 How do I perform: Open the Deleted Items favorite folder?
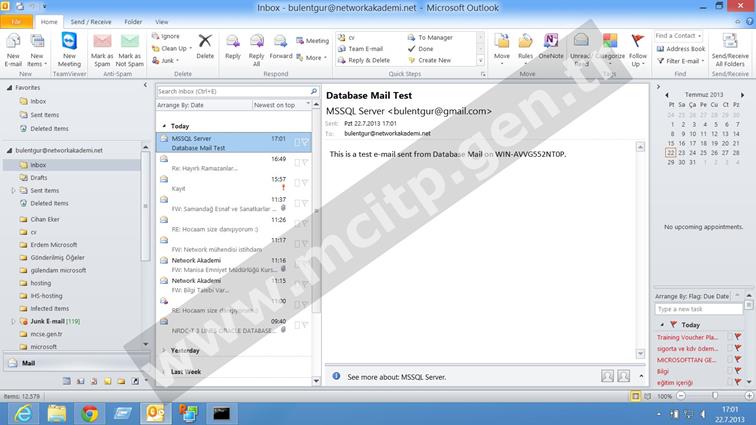coord(49,129)
